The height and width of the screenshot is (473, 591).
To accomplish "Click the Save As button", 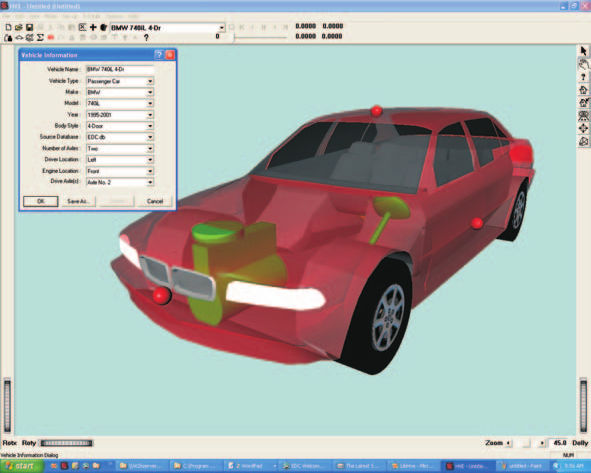I will [x=78, y=201].
